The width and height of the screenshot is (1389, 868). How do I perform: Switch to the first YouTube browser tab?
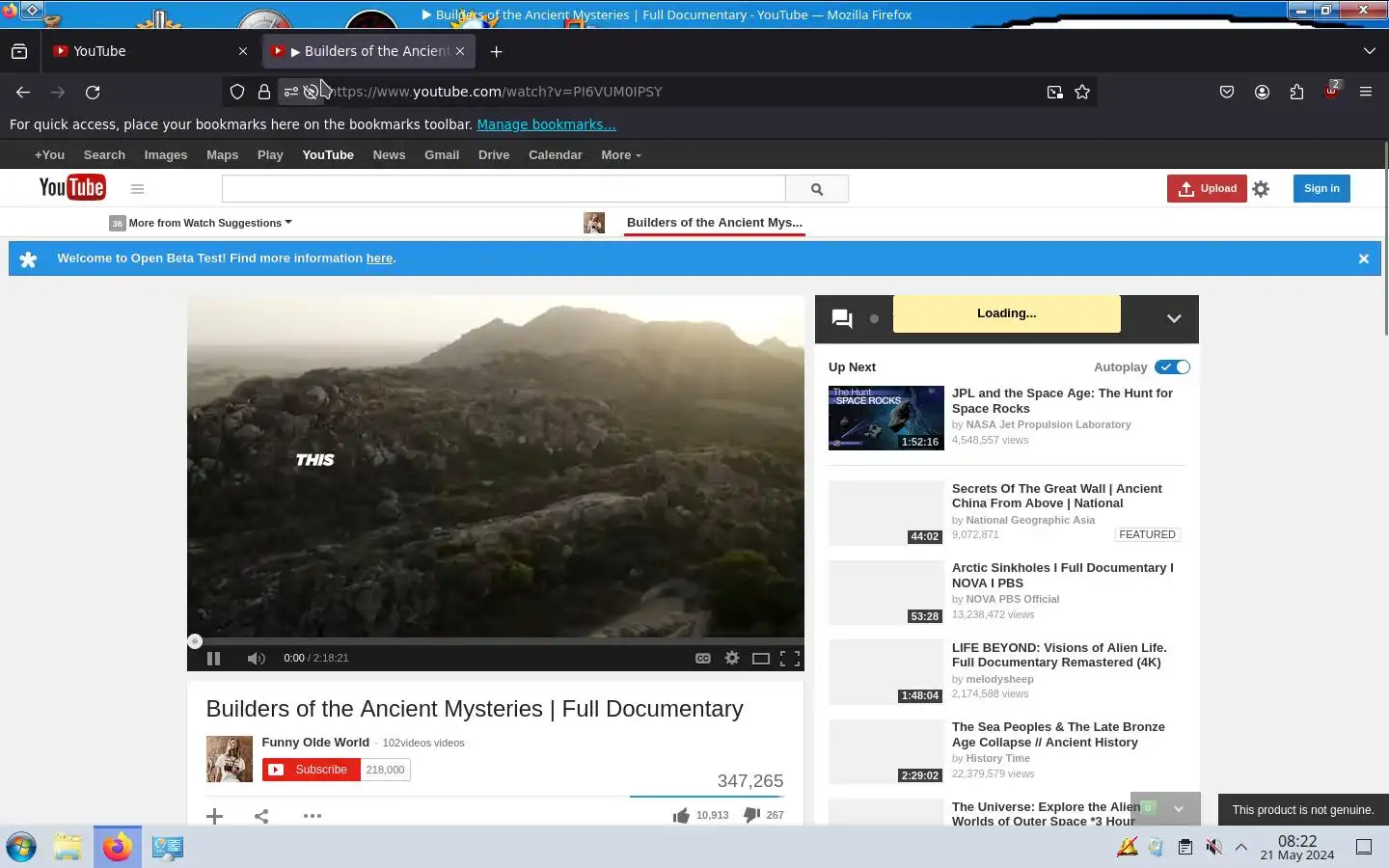click(151, 51)
